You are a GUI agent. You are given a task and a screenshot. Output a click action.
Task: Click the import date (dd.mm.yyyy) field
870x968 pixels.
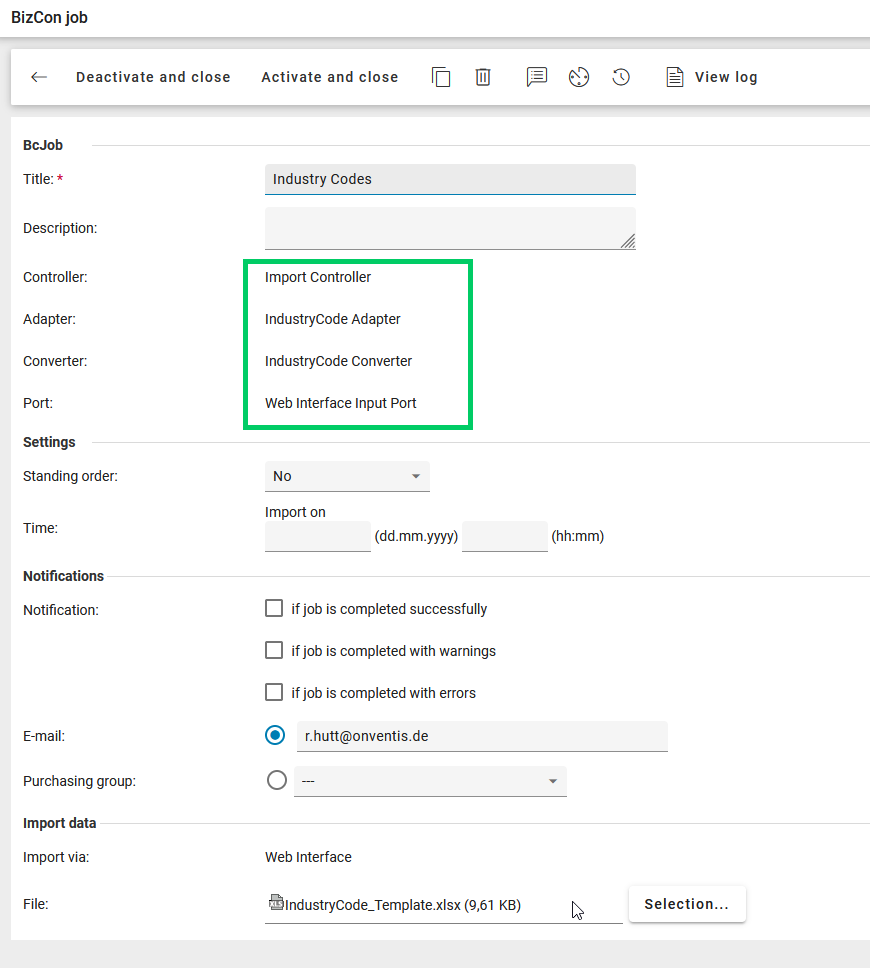click(x=317, y=536)
